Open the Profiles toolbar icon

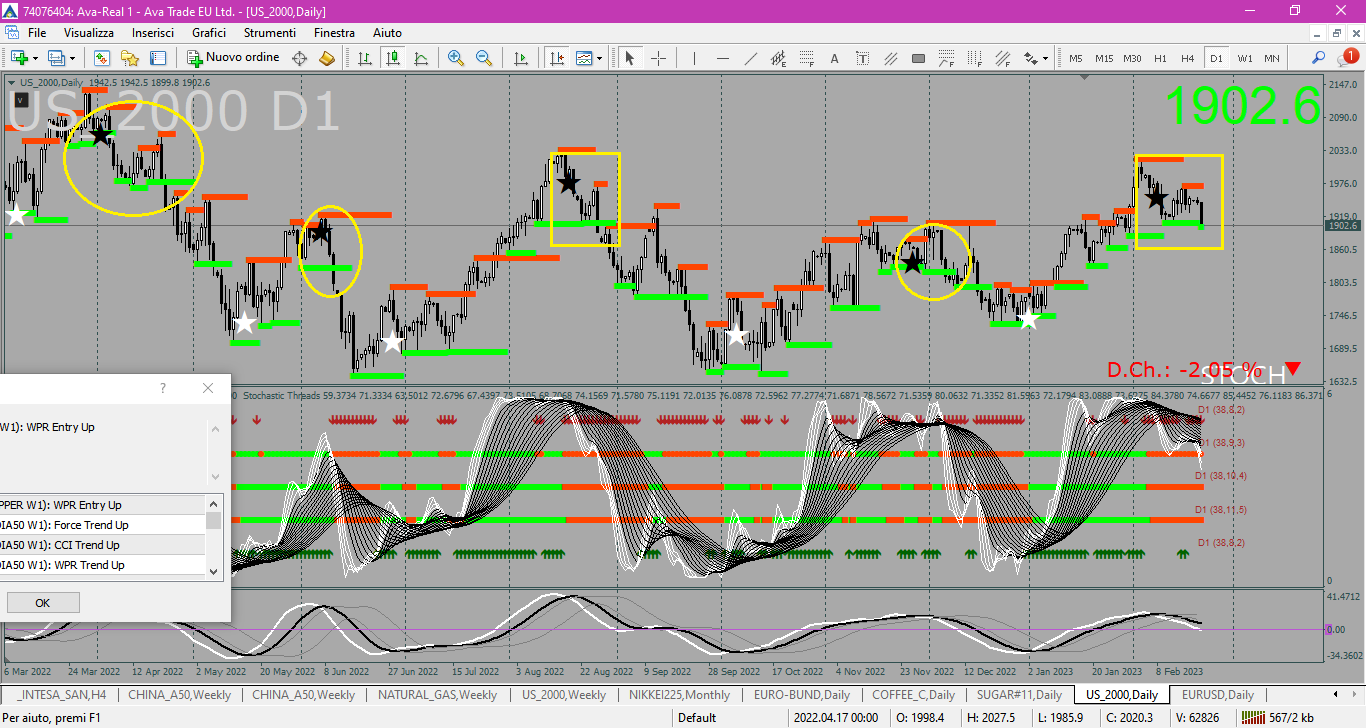pos(56,58)
